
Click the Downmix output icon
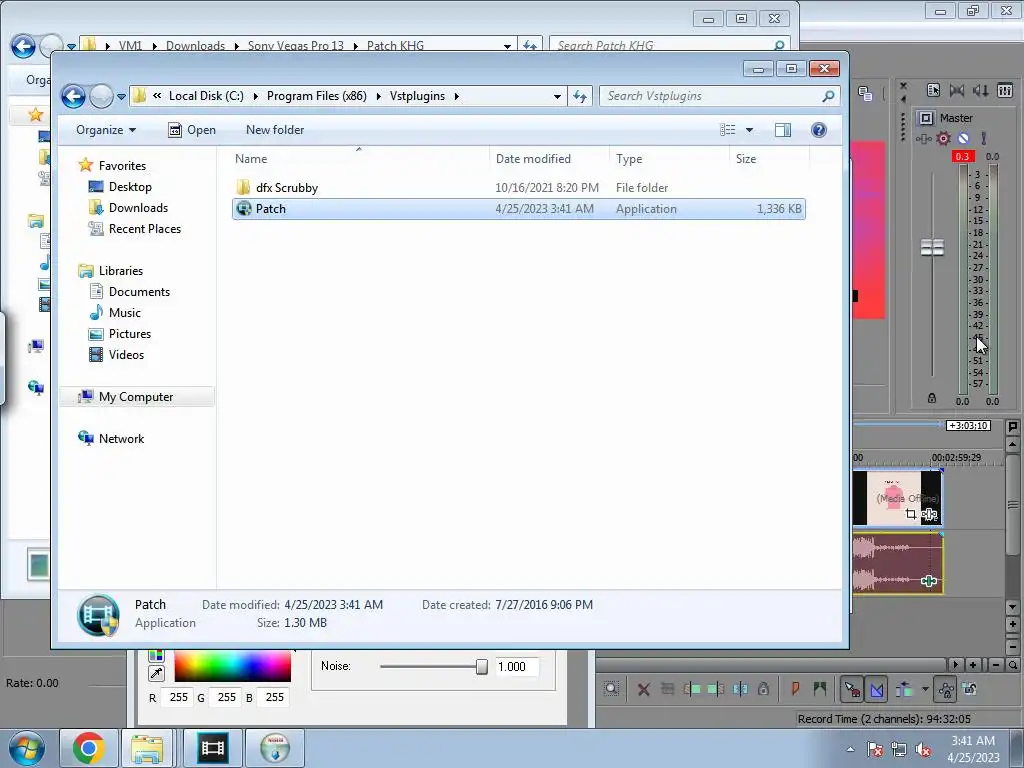[x=957, y=90]
